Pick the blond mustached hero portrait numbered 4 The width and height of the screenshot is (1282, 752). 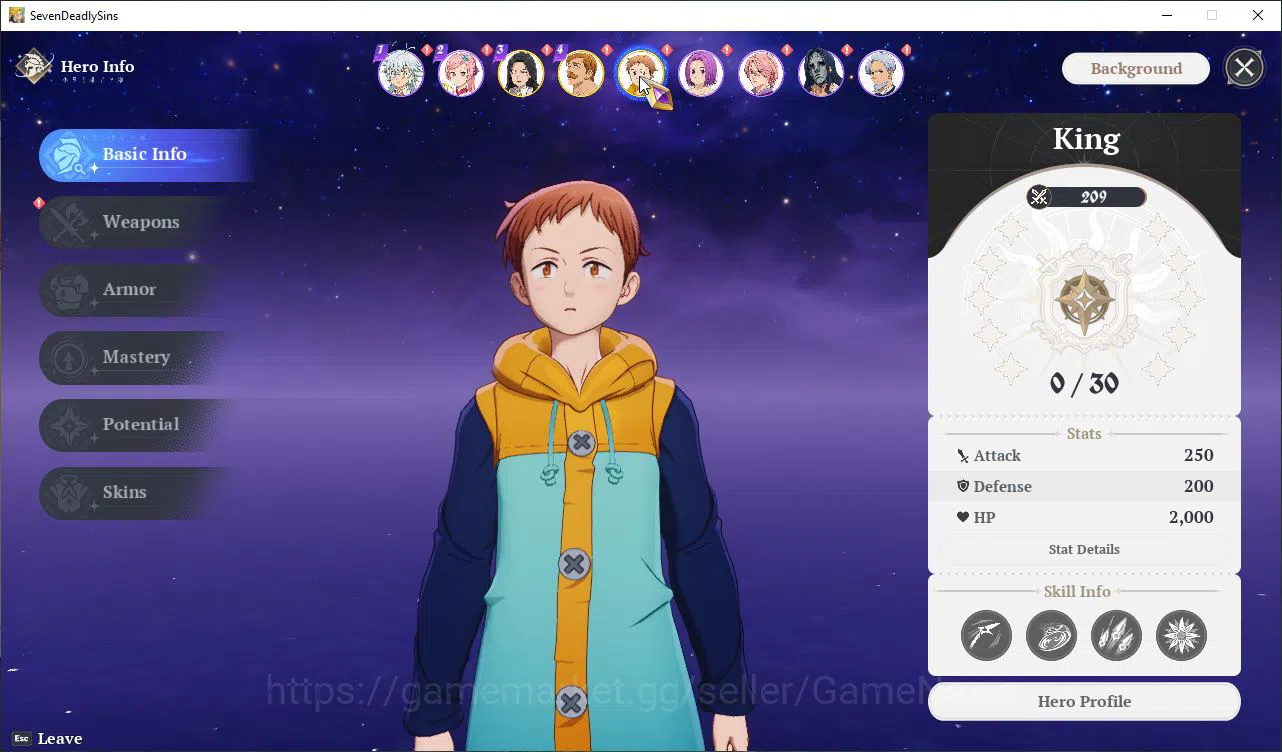point(581,73)
